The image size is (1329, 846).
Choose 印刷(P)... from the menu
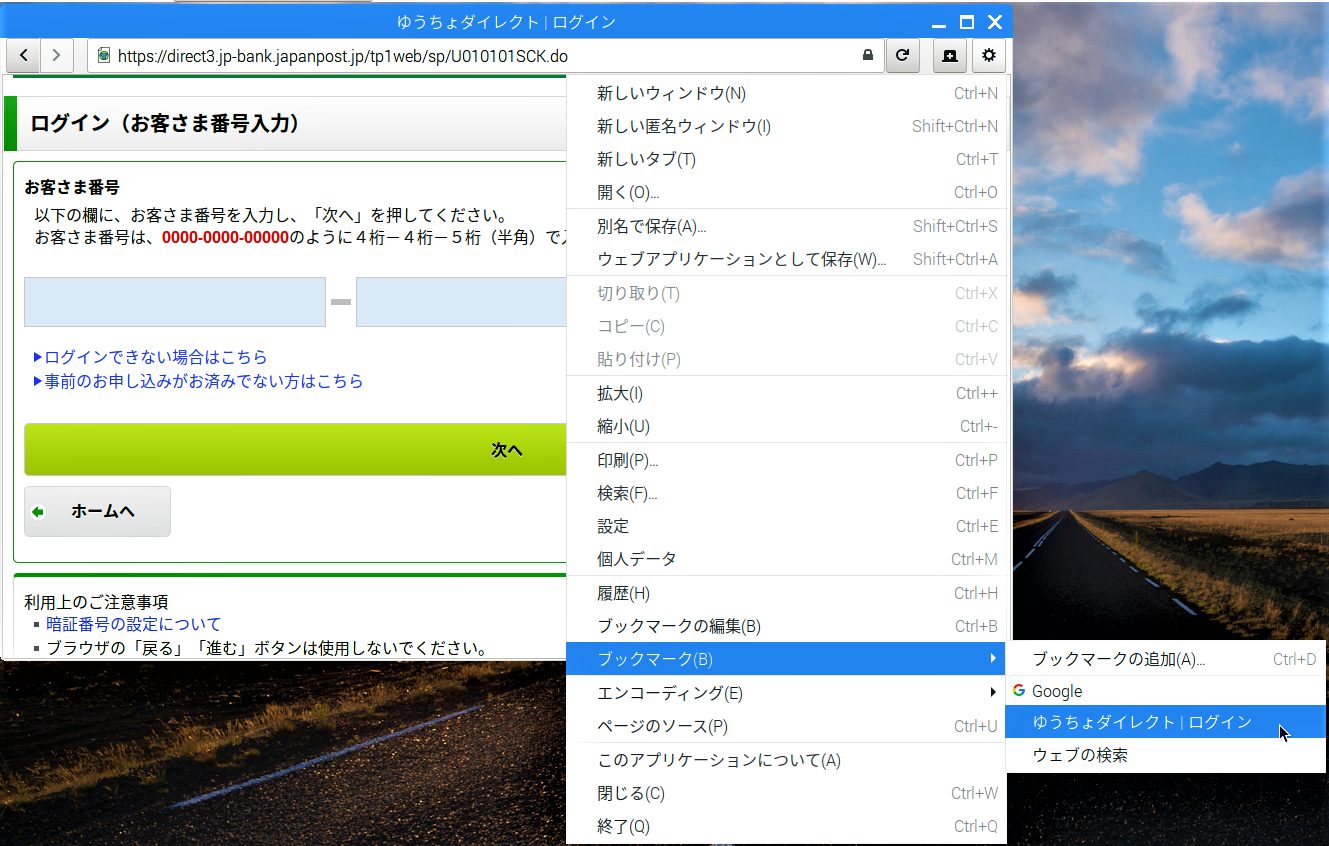coord(786,461)
